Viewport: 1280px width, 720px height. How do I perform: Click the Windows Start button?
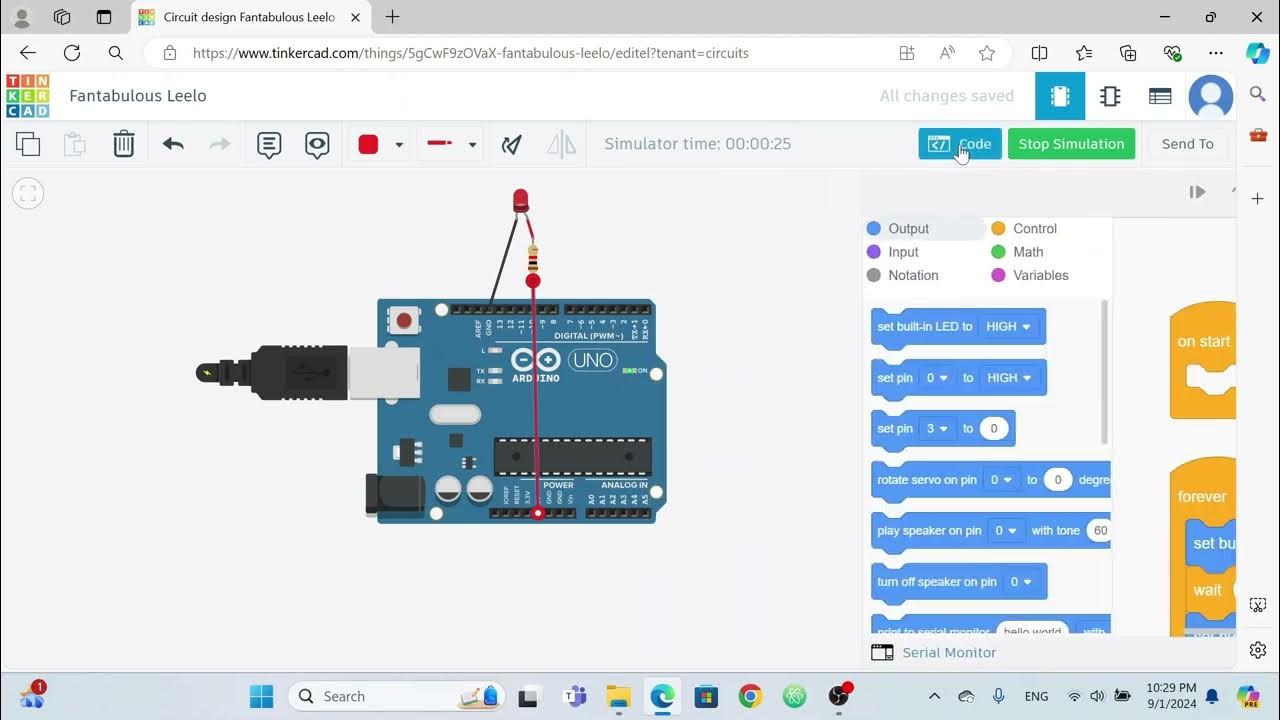(261, 696)
